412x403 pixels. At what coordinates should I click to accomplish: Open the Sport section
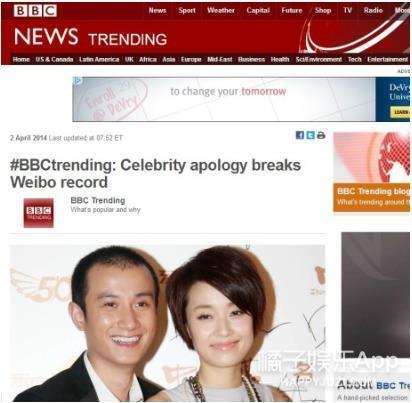coord(187,10)
